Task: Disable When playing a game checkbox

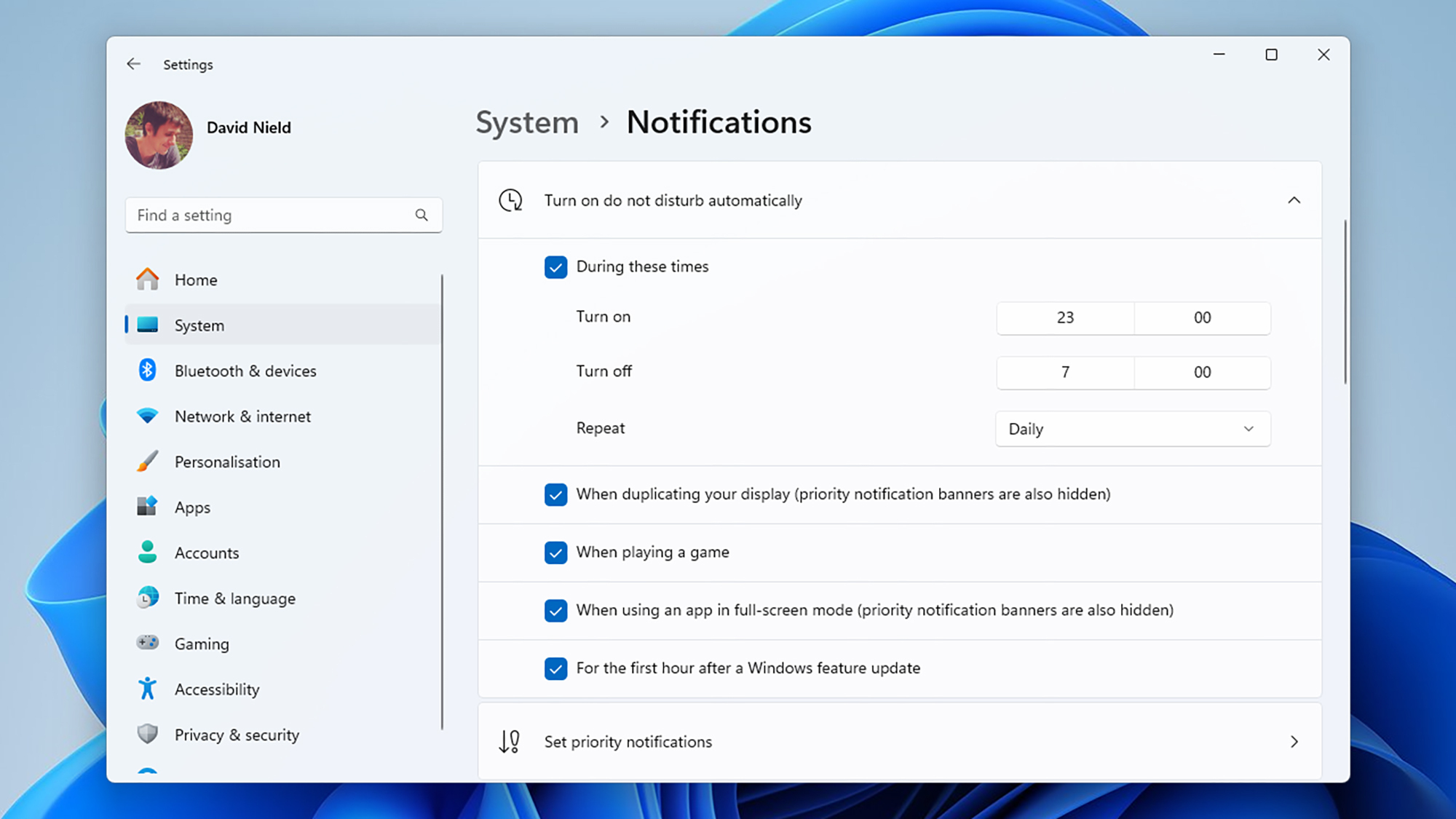Action: click(556, 553)
